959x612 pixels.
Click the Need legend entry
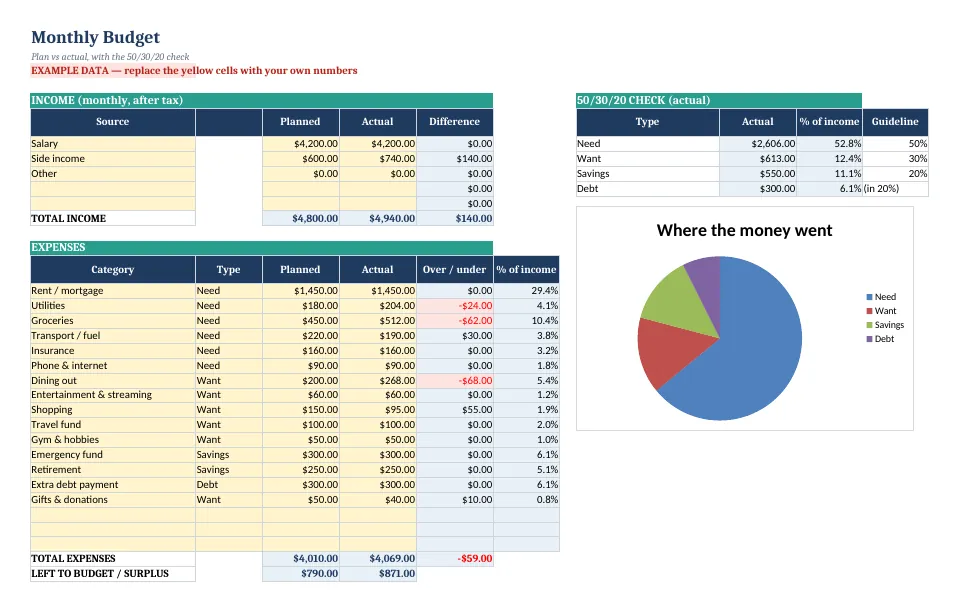881,297
